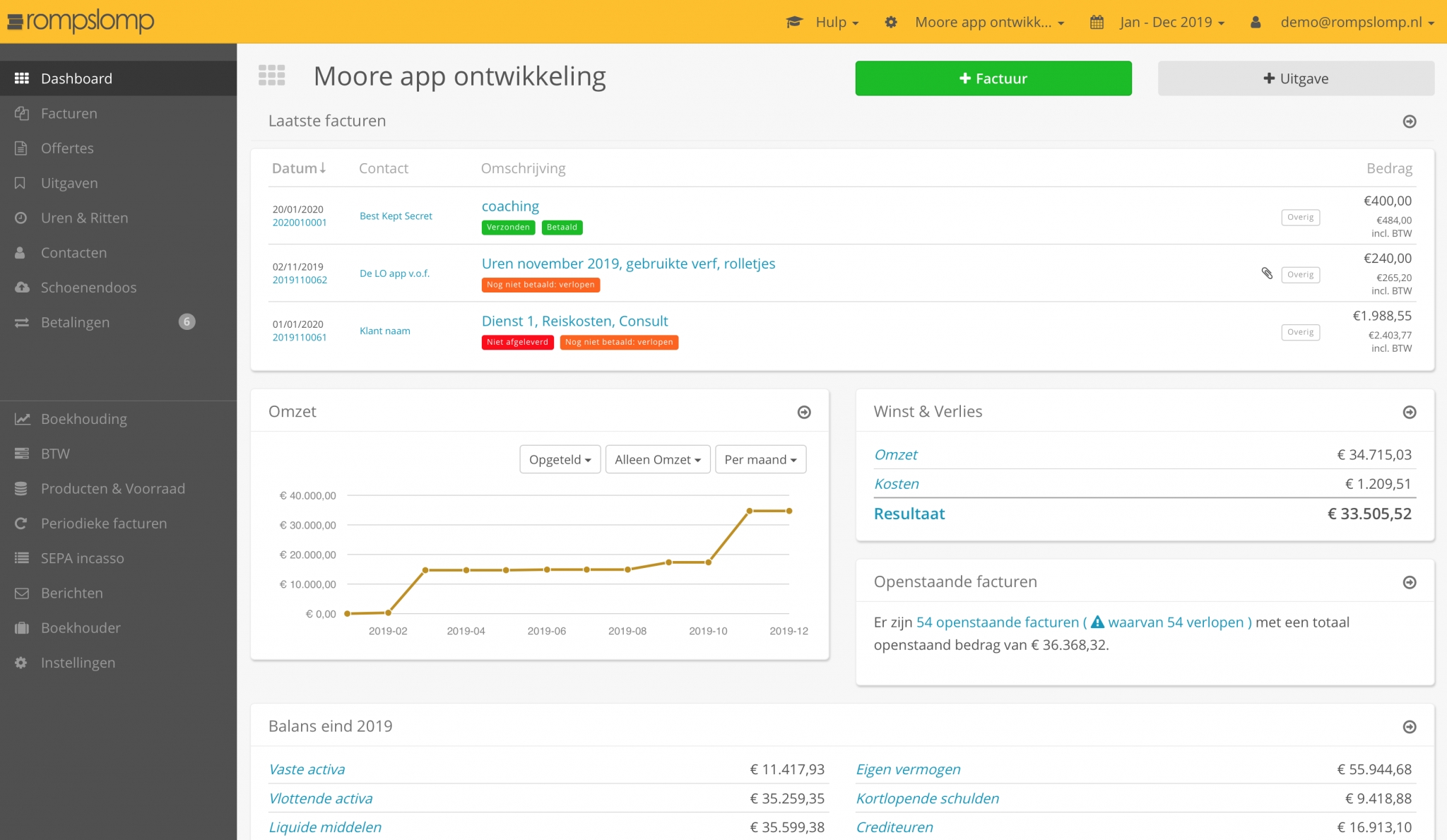Image resolution: width=1447 pixels, height=840 pixels.
Task: Click the Winst & Verlies arrow icon
Action: (x=1409, y=412)
